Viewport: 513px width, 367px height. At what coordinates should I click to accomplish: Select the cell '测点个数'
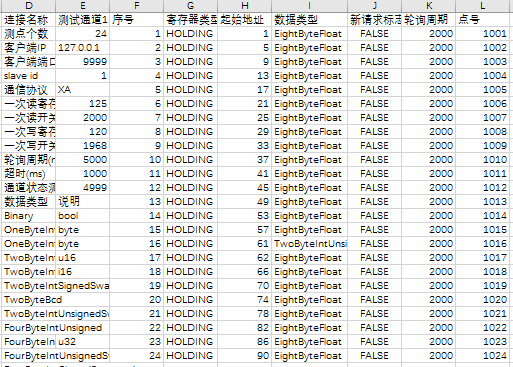(x=29, y=34)
